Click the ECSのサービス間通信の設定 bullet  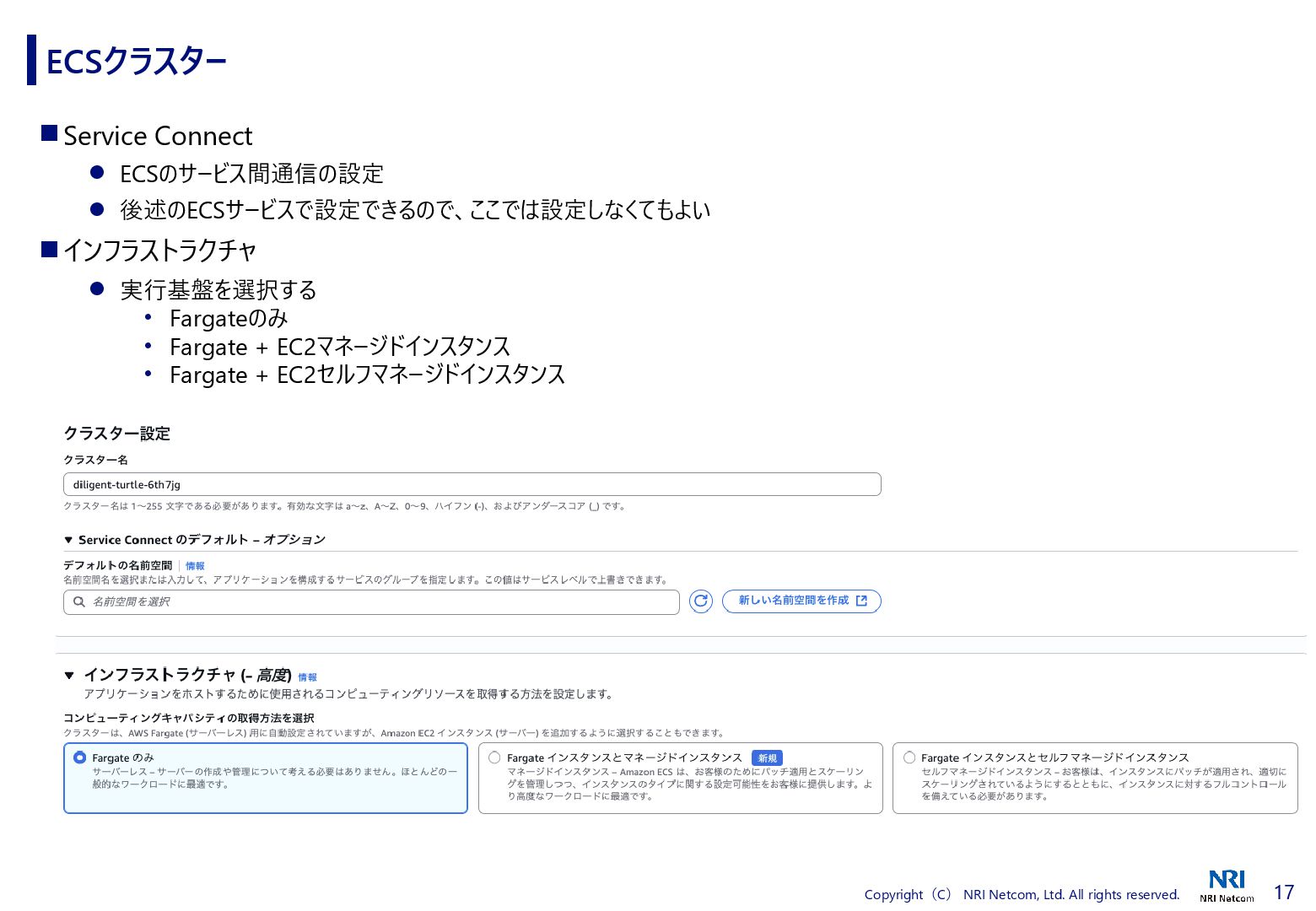pos(251,174)
